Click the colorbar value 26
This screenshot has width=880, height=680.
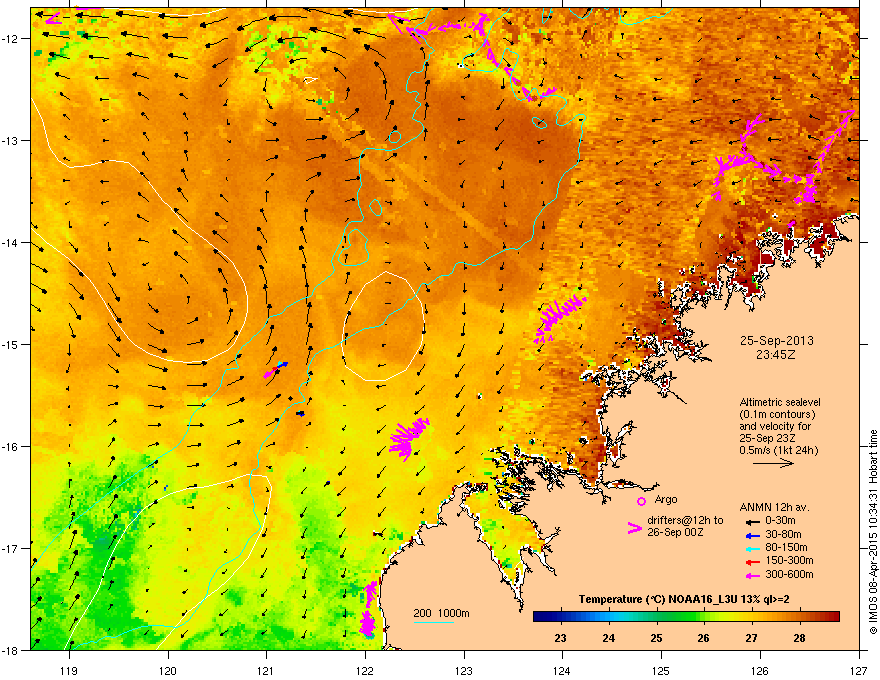(x=703, y=638)
